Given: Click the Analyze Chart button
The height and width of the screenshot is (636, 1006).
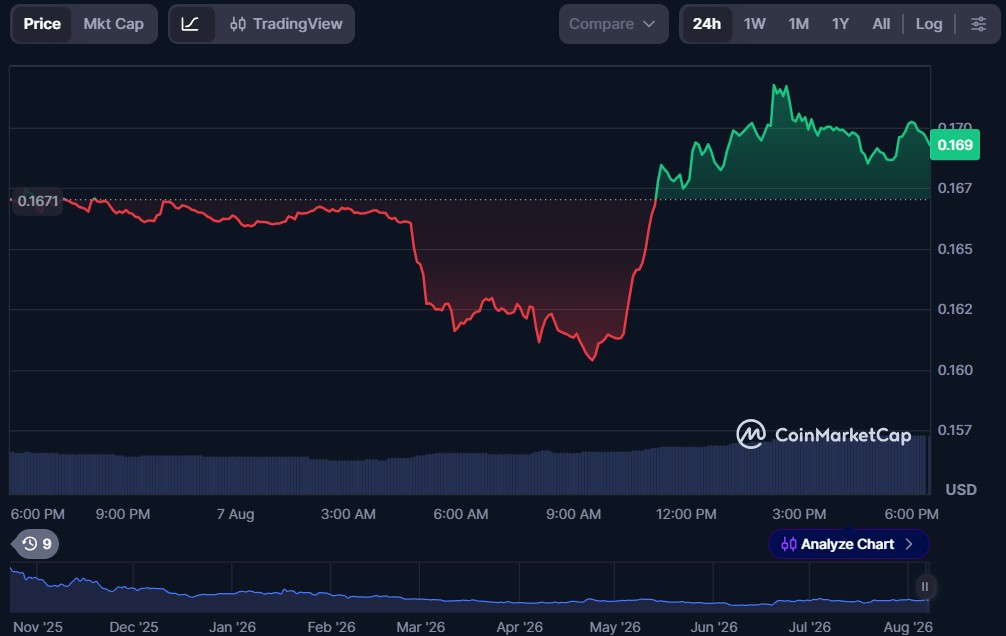Looking at the screenshot, I should [848, 544].
